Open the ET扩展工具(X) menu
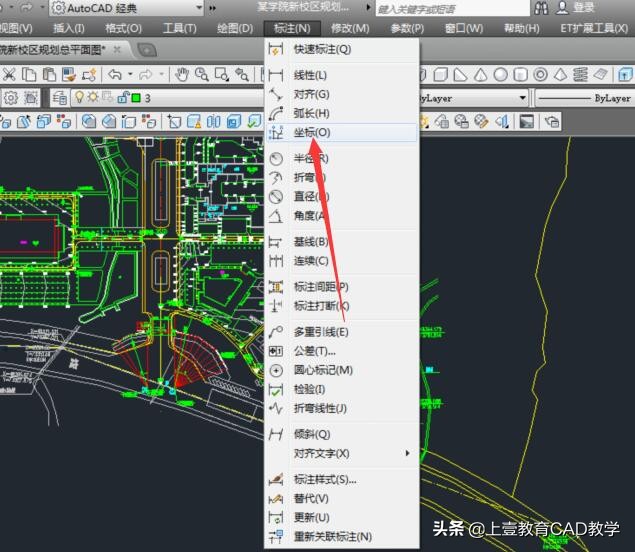635x552 pixels. pyautogui.click(x=594, y=28)
